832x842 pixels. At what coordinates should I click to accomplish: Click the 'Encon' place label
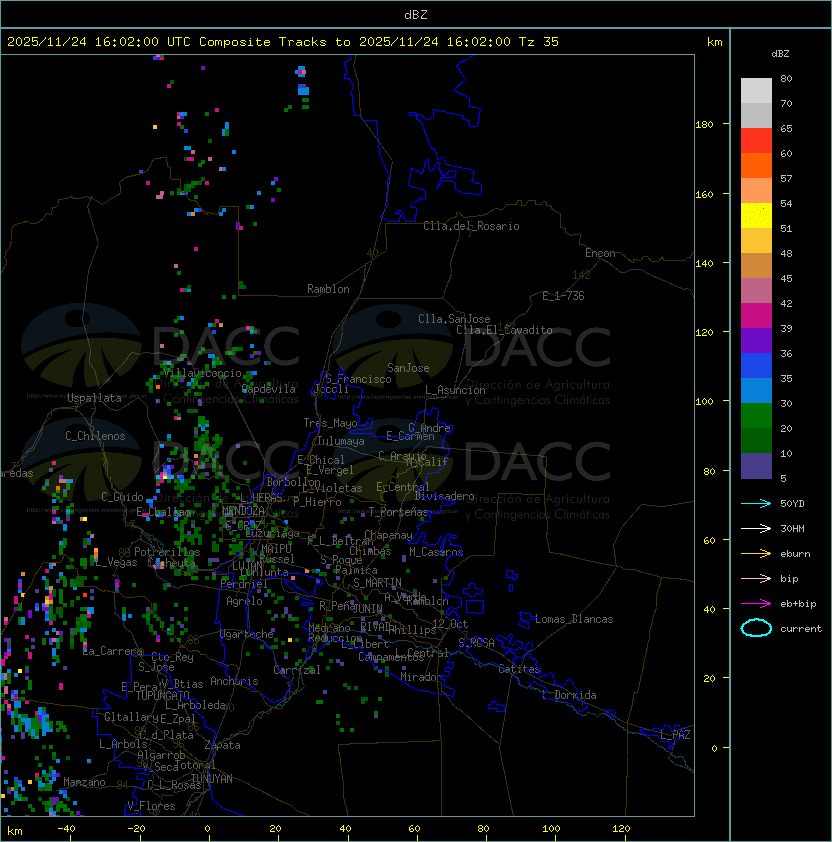pos(600,253)
